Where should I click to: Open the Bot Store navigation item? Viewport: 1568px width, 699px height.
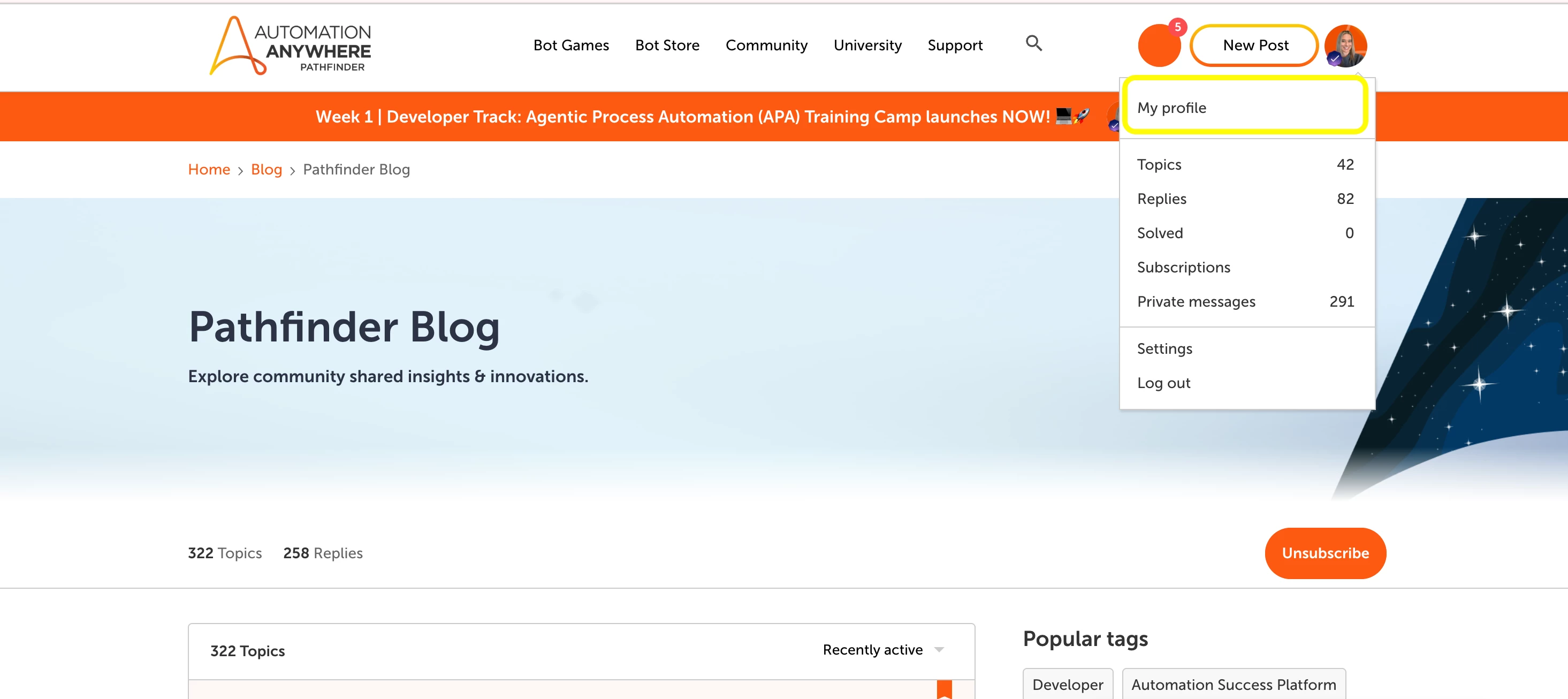coord(667,45)
